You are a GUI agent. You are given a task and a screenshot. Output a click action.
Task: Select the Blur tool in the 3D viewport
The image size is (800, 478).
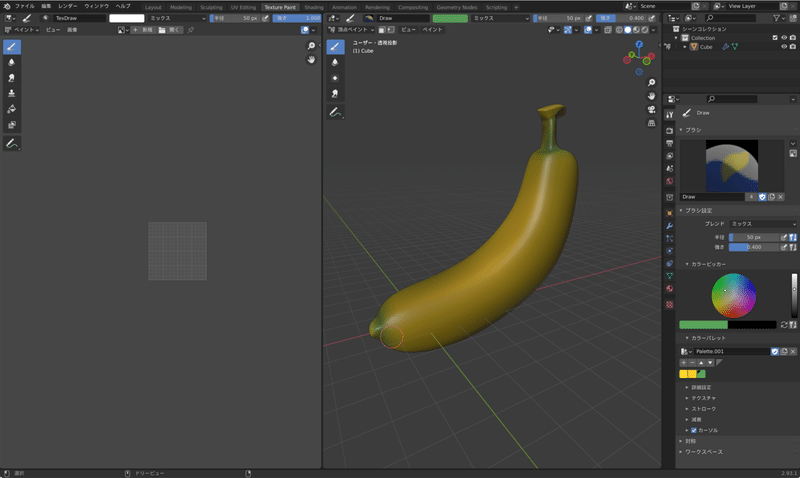(335, 62)
